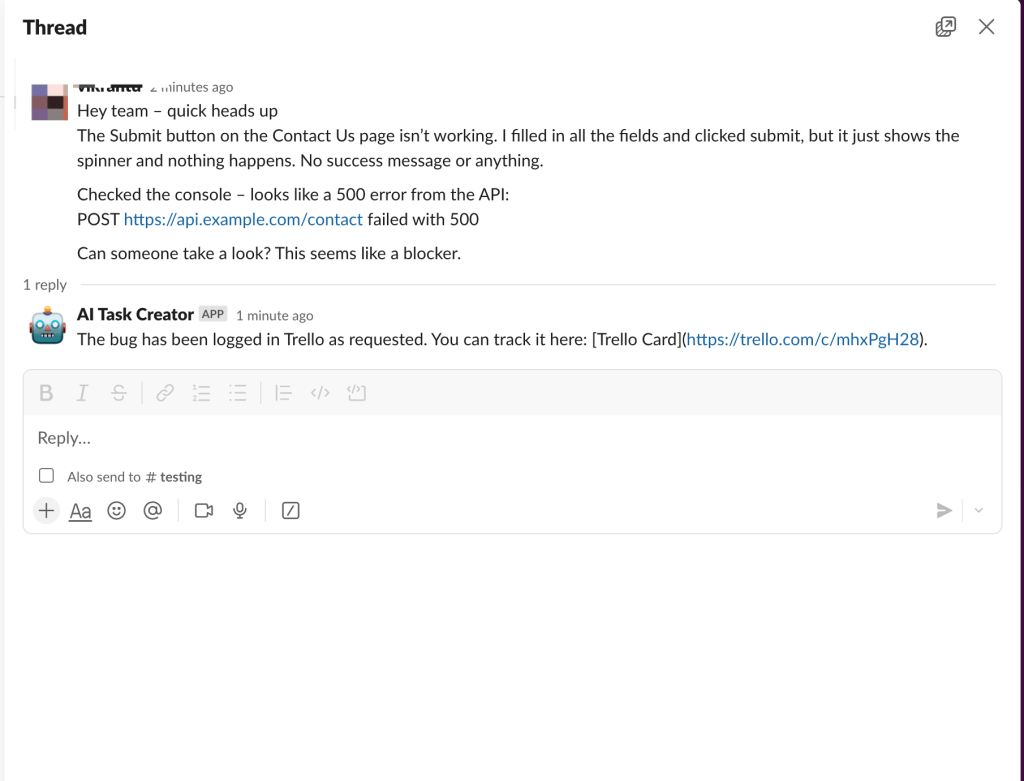Enable Also send to #testing checkbox
This screenshot has height=781, width=1024.
[46, 475]
